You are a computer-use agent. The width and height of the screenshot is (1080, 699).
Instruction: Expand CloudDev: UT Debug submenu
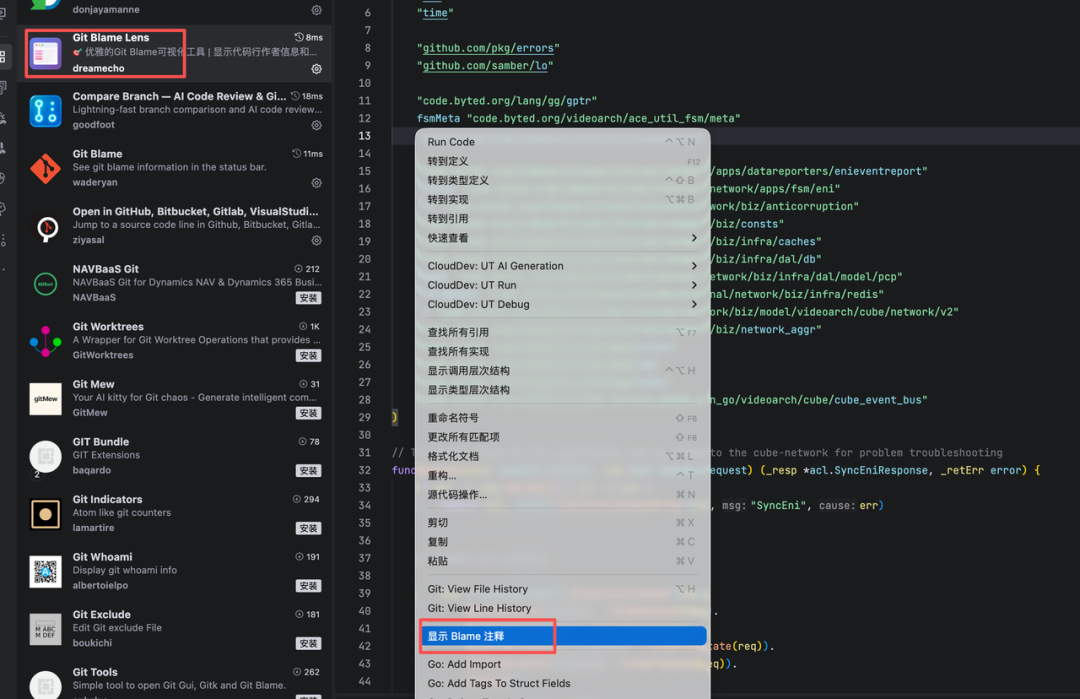click(563, 304)
